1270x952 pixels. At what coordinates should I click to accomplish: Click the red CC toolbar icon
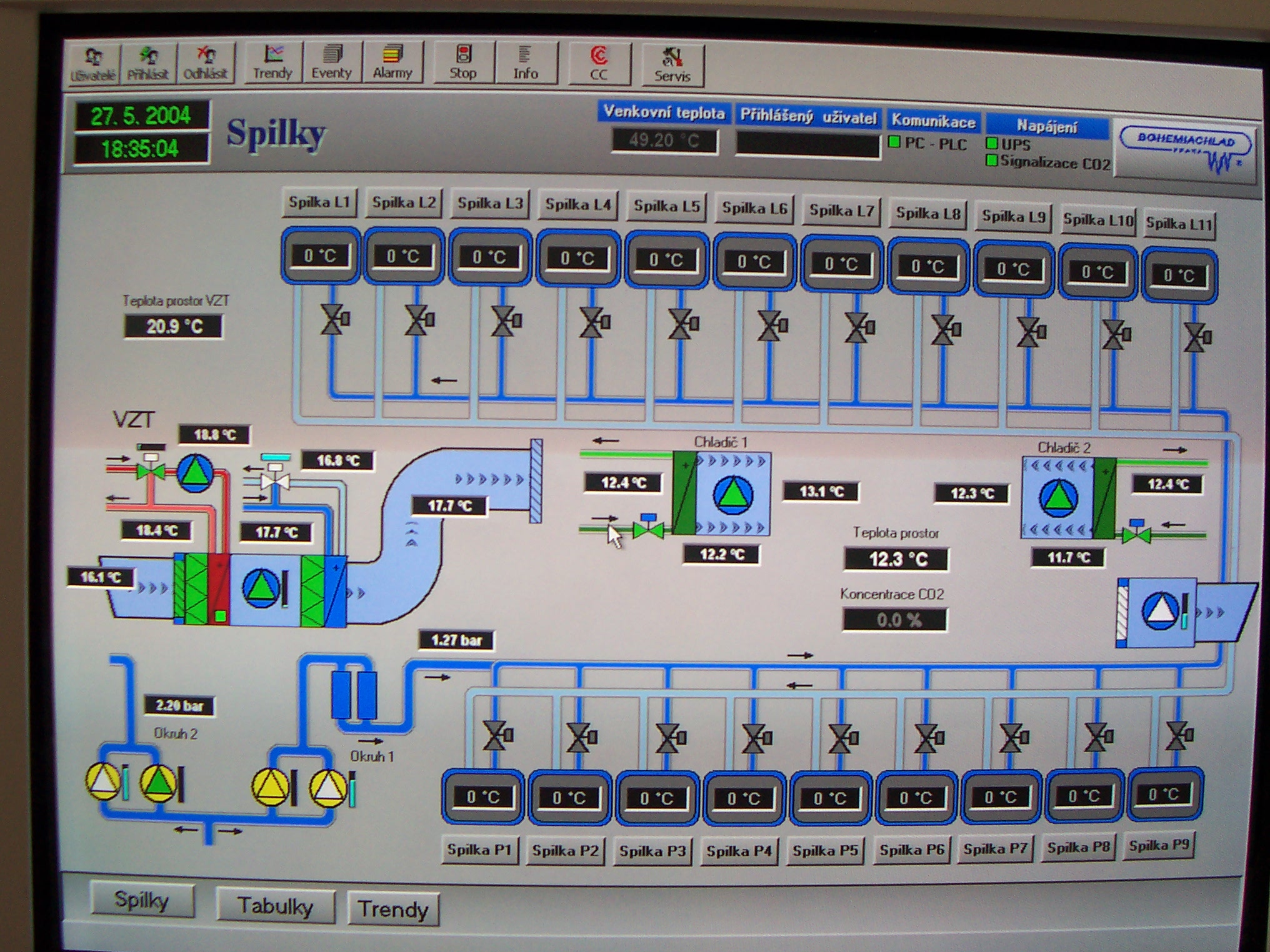599,64
